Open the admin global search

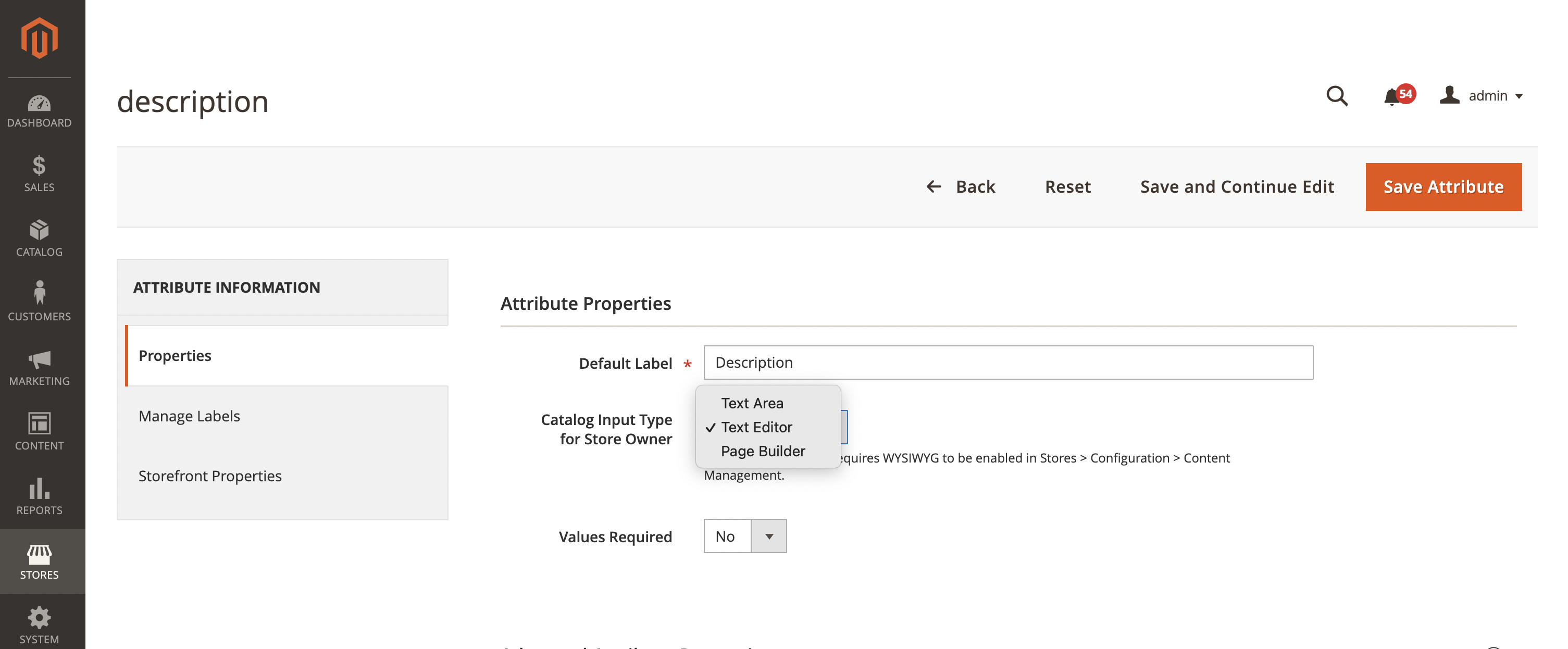[1337, 96]
